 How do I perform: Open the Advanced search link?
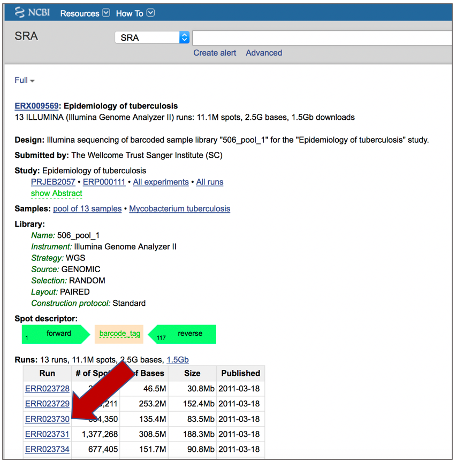click(x=264, y=53)
